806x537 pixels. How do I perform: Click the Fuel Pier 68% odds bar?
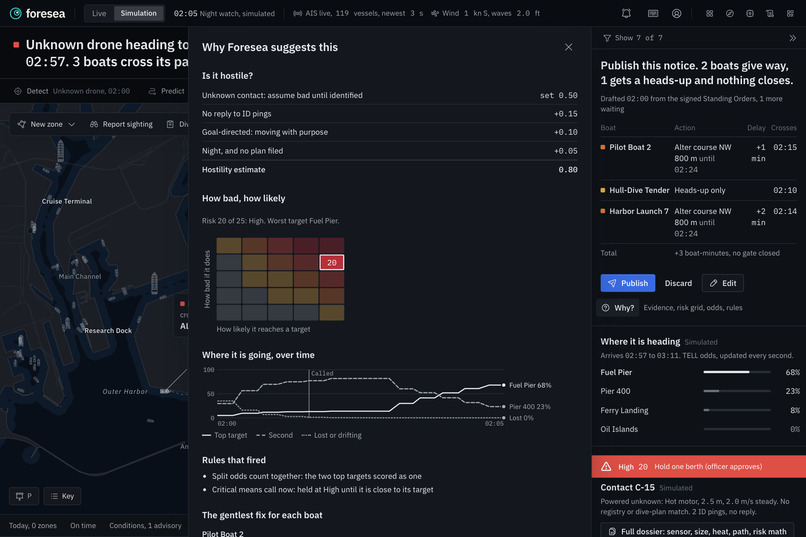[737, 372]
